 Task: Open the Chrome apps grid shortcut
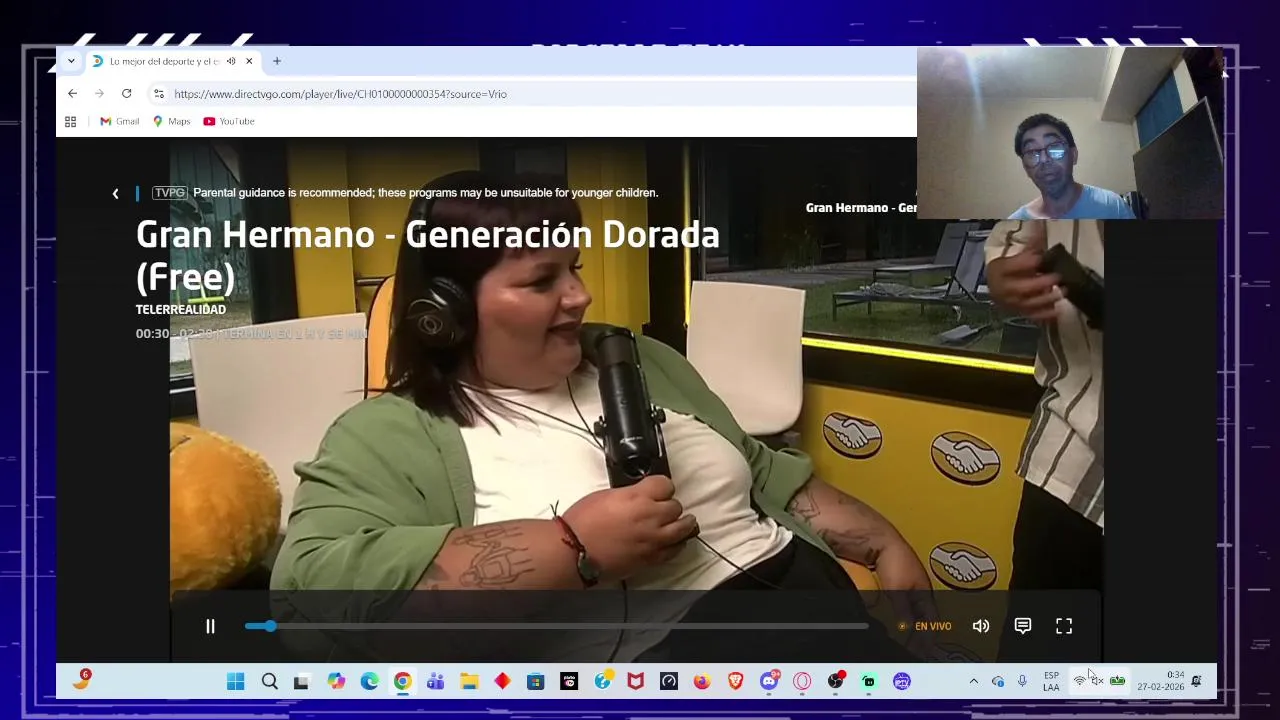[x=70, y=121]
